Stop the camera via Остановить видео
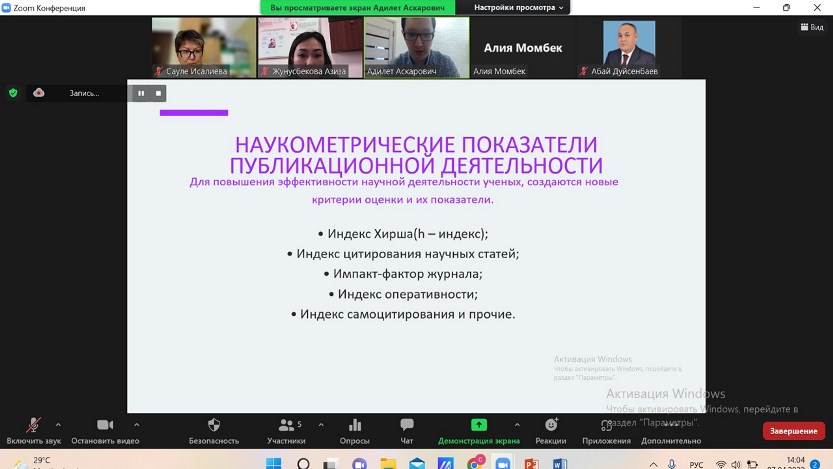833x469 pixels. coord(105,426)
